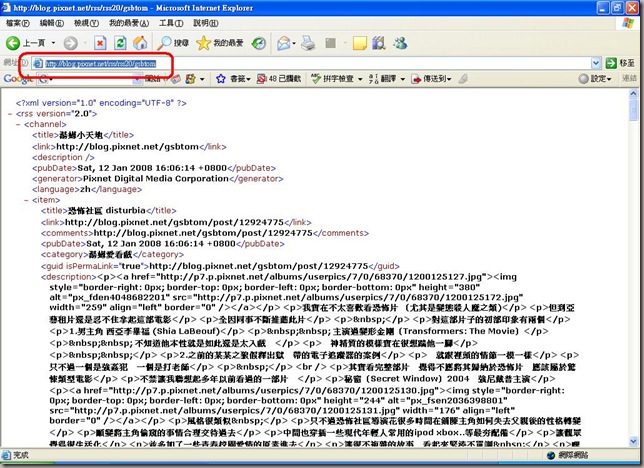Open Google toolbar 設定 settings
This screenshot has width=644, height=468.
pyautogui.click(x=595, y=78)
